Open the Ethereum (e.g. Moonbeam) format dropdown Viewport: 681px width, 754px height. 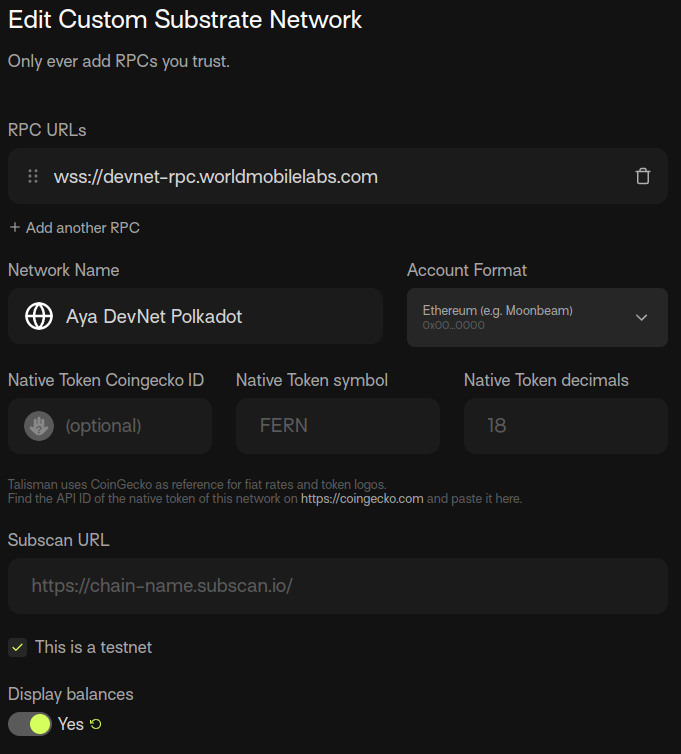click(537, 317)
